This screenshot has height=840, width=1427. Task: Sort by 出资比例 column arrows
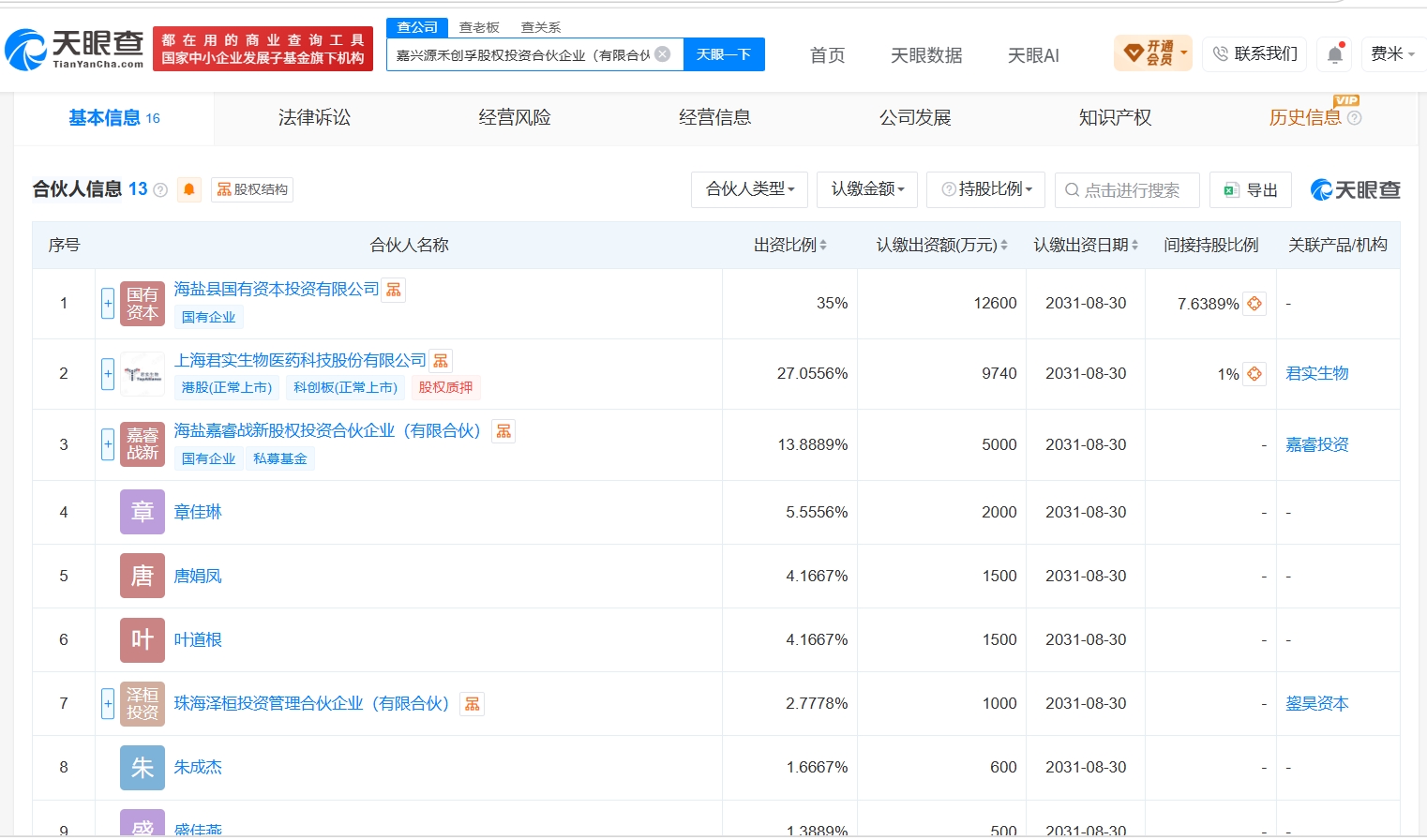click(x=823, y=246)
